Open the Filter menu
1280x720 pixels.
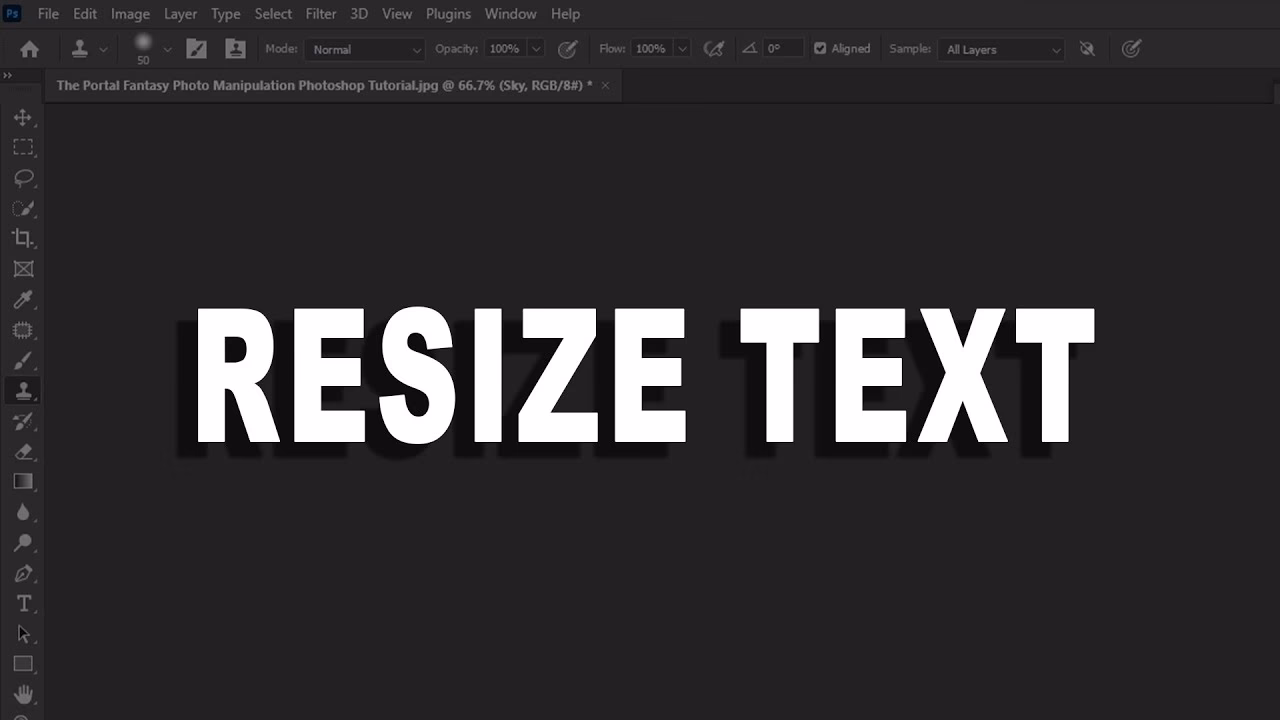[x=320, y=13]
